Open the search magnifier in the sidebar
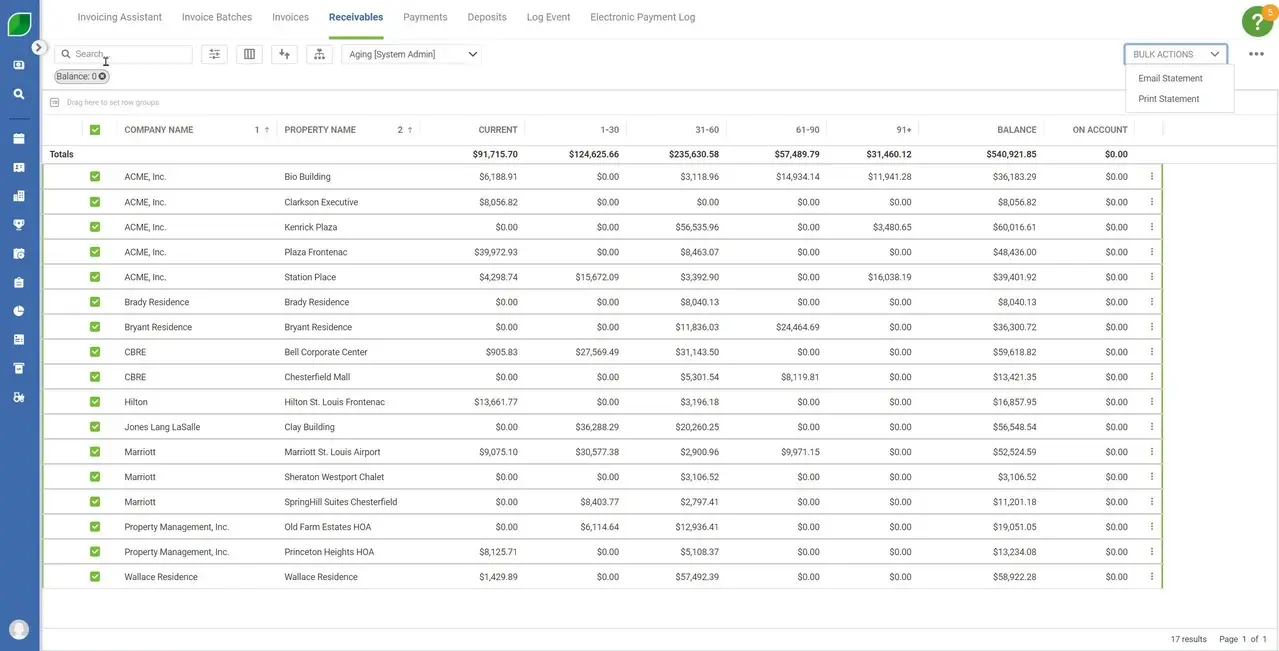Viewport: 1279px width, 651px height. click(x=17, y=92)
